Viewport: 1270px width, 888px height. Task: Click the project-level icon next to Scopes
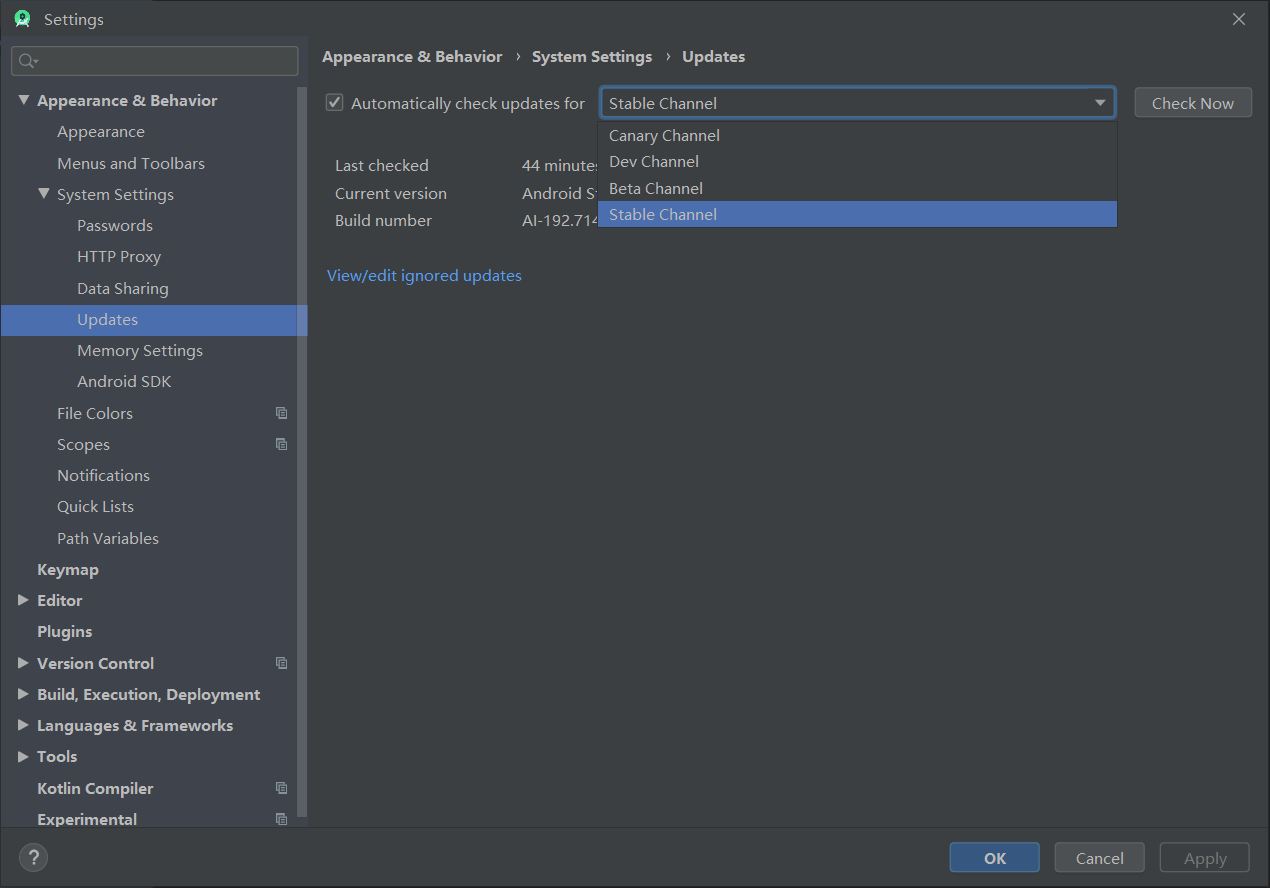pos(281,444)
